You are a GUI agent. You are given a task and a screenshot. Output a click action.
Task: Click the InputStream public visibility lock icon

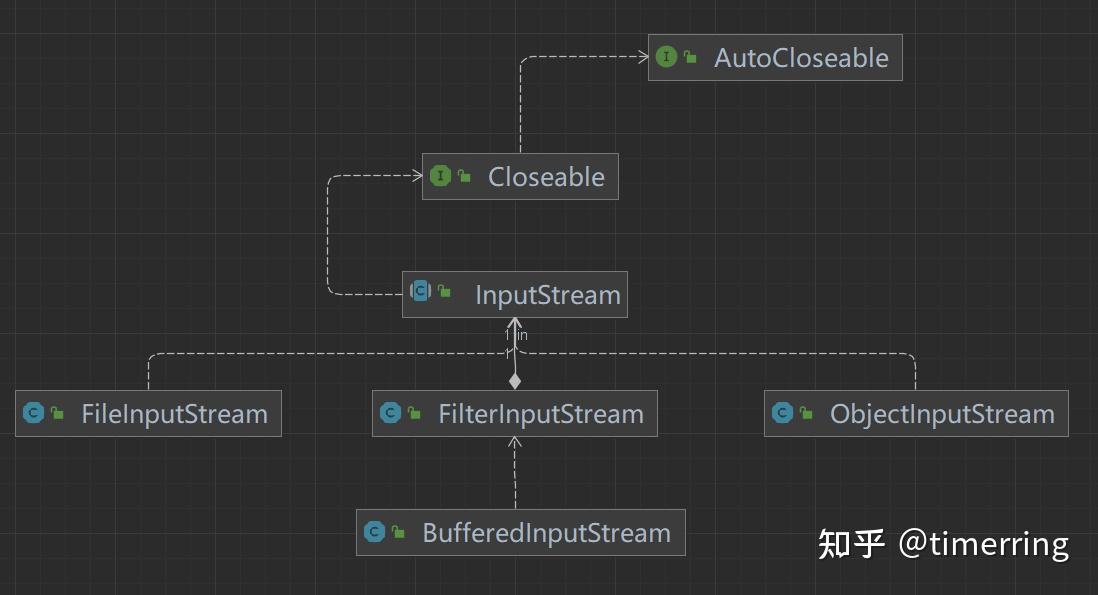pyautogui.click(x=445, y=290)
